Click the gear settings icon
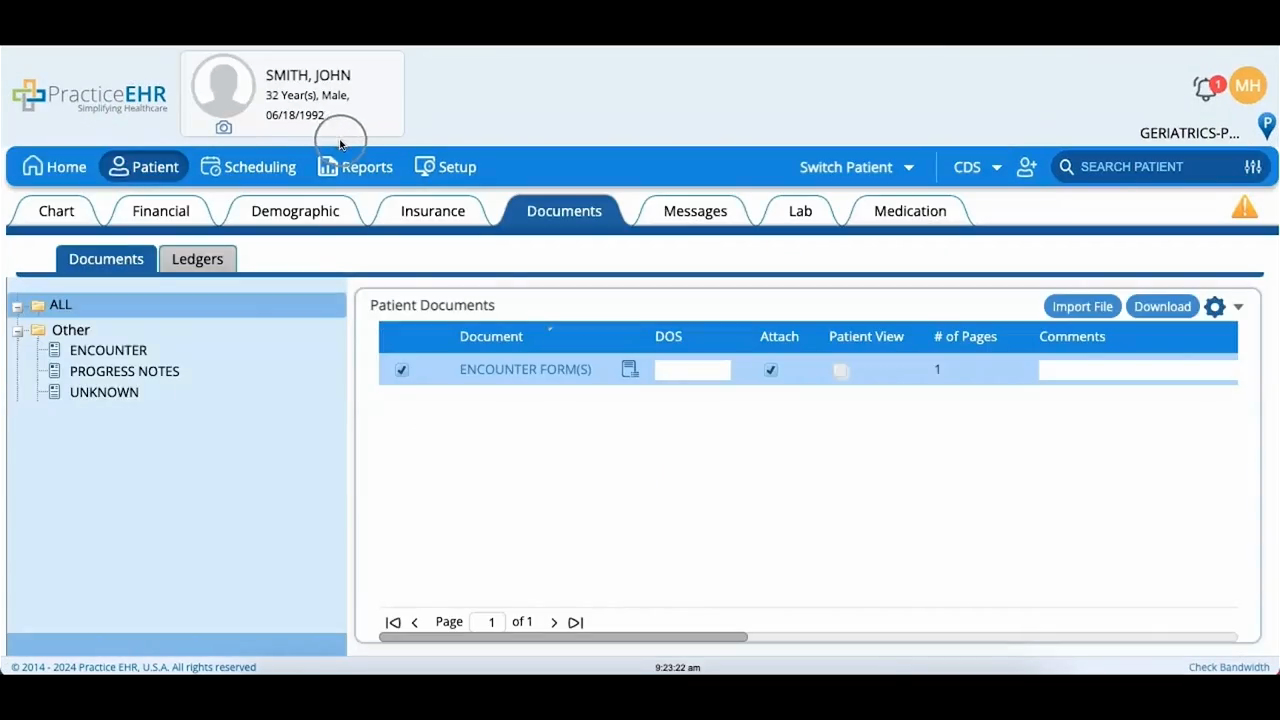 [x=1215, y=307]
